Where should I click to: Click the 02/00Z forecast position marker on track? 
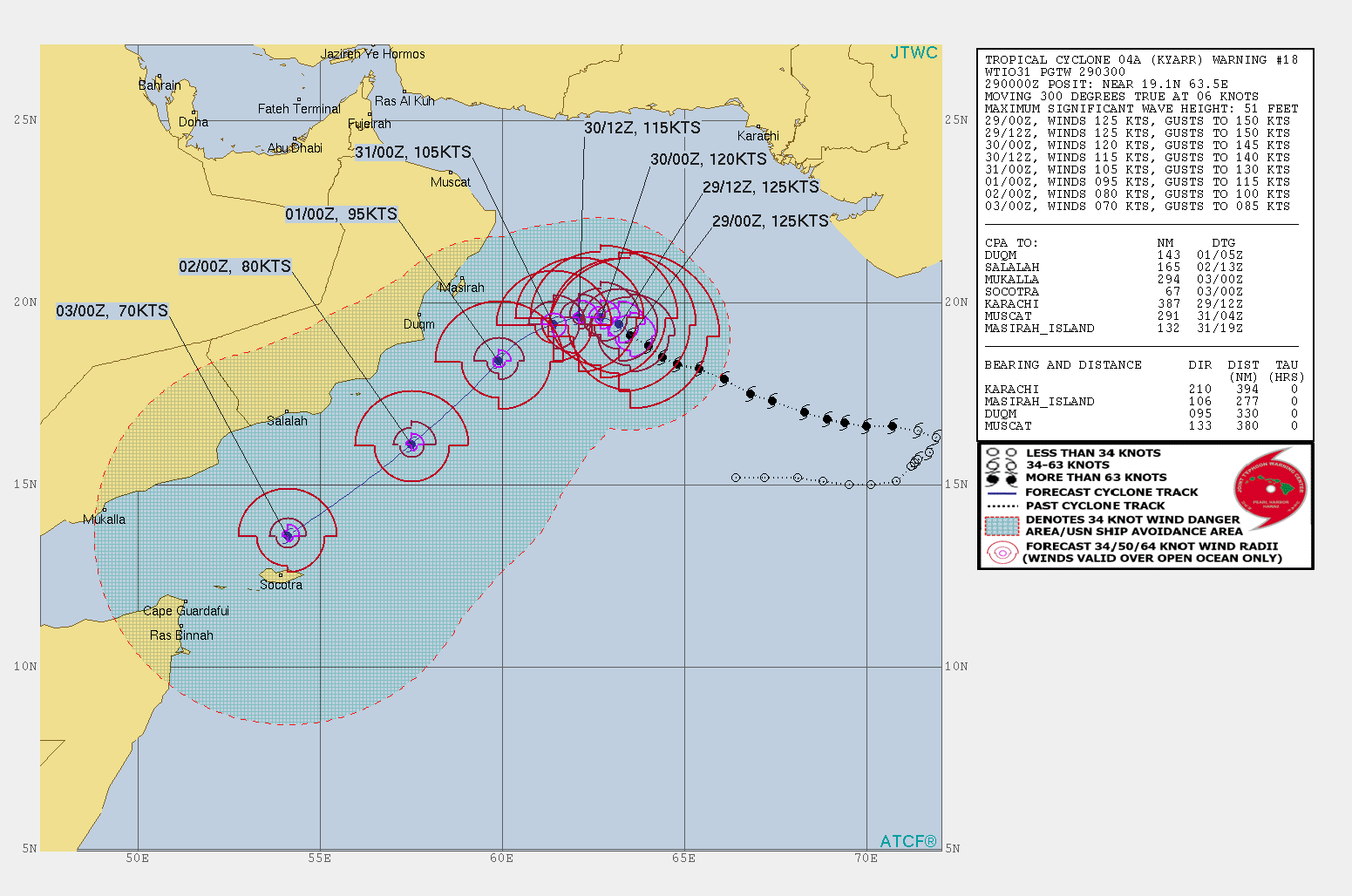tap(411, 445)
